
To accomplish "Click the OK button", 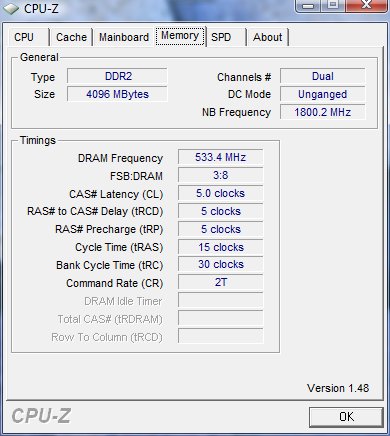I will 346,417.
